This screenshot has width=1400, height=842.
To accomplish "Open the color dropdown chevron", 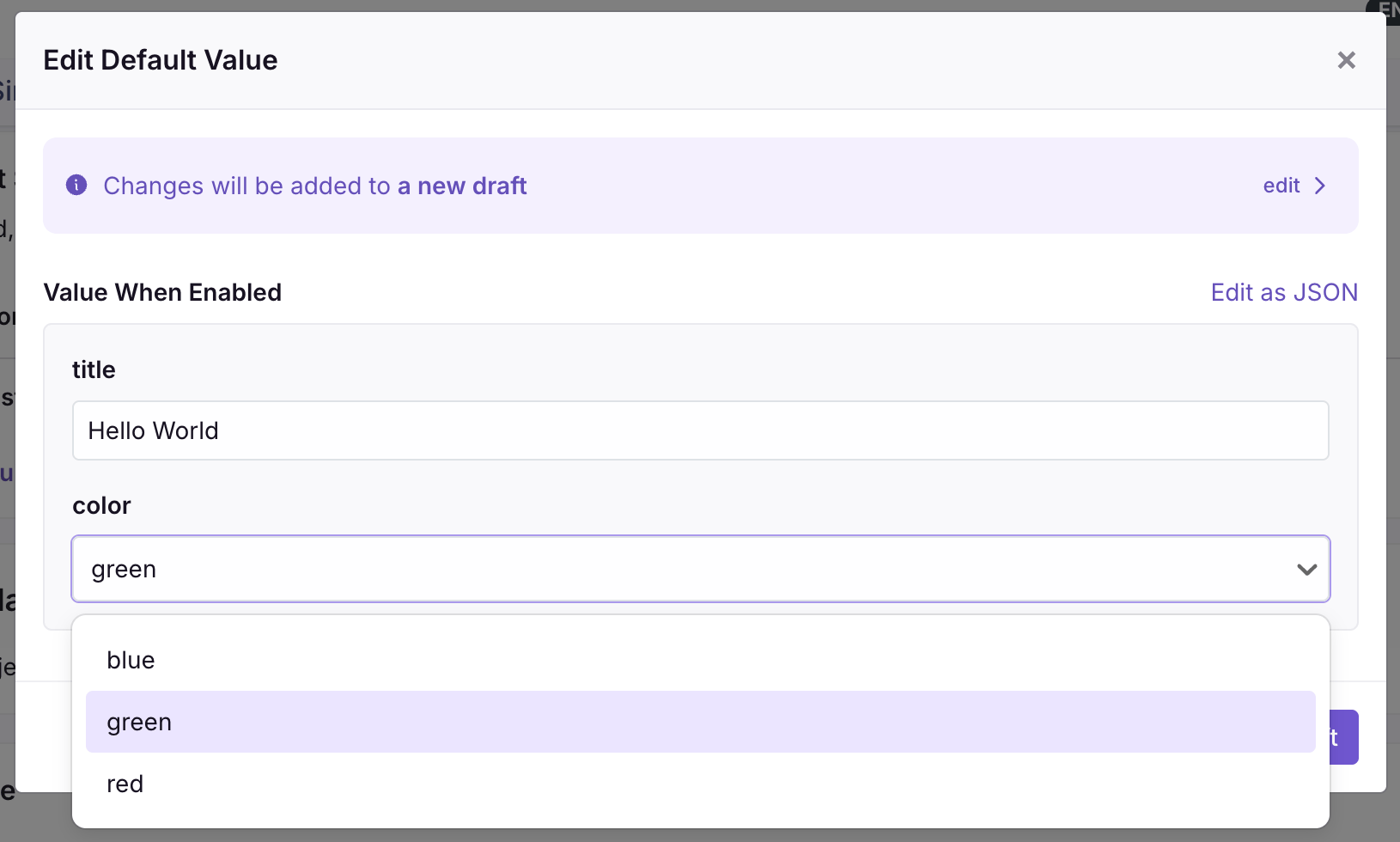I will (1306, 569).
